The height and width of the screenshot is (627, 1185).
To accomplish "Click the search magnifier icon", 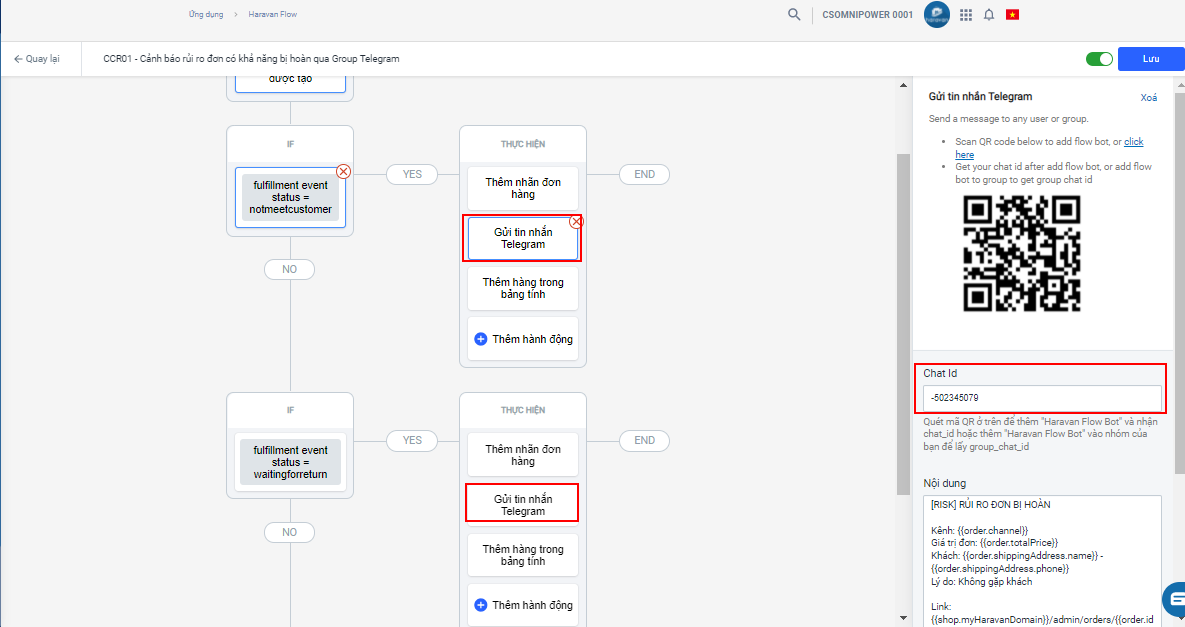I will coord(794,15).
